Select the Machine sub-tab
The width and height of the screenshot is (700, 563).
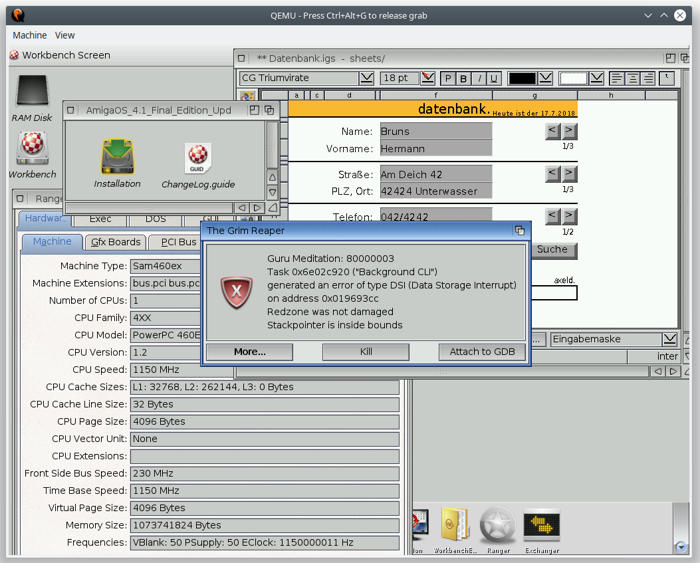[52, 242]
